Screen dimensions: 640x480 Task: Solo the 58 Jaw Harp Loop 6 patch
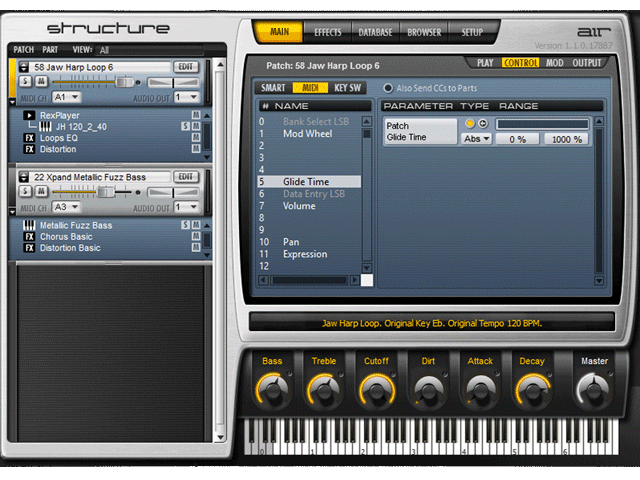(x=25, y=81)
